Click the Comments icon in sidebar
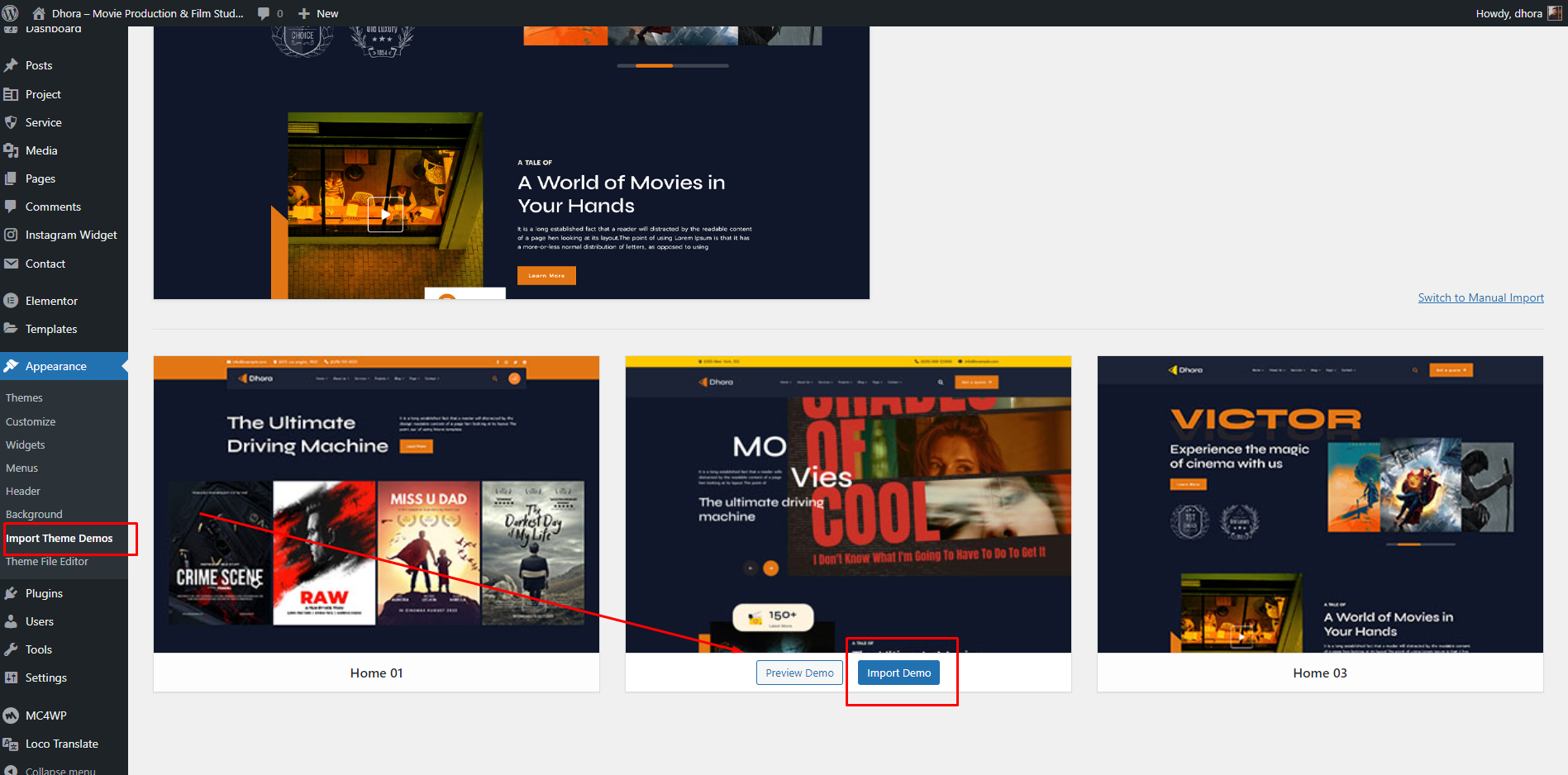This screenshot has height=775, width=1568. (11, 207)
